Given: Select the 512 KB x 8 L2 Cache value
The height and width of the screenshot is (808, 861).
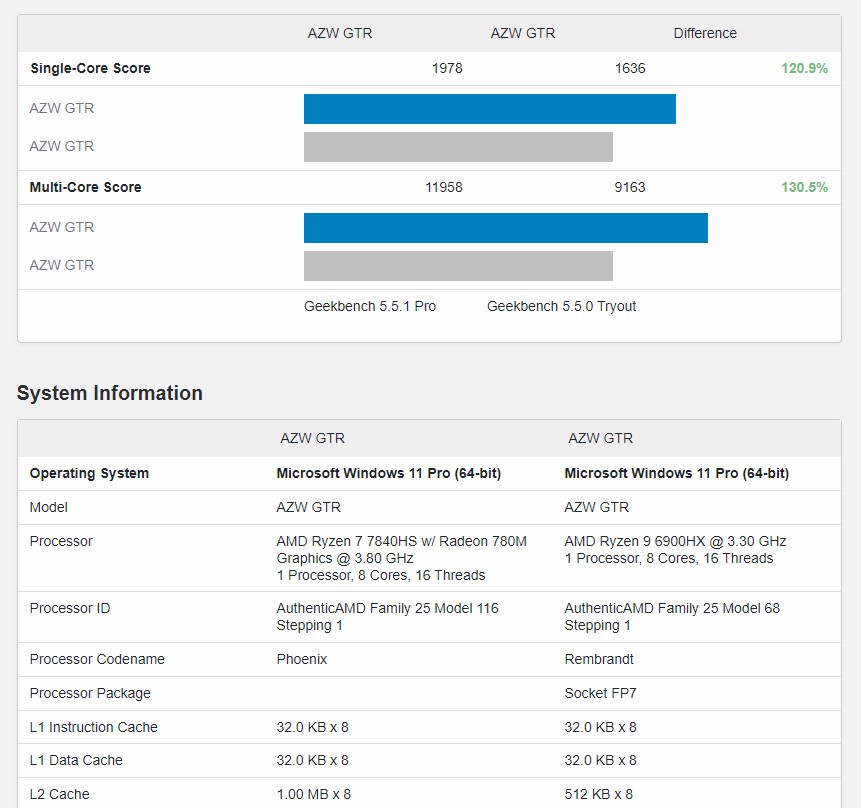Looking at the screenshot, I should click(x=598, y=795).
